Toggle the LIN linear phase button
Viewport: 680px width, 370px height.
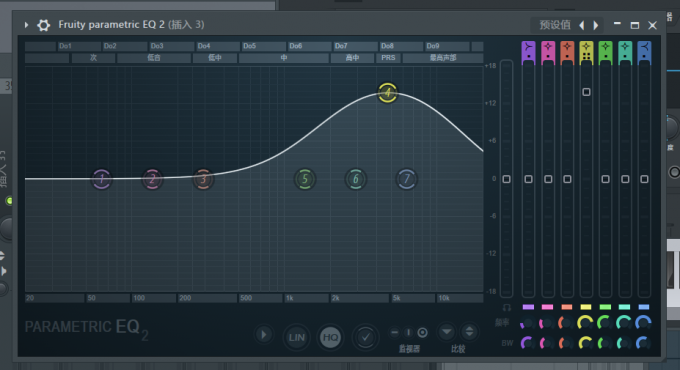pyautogui.click(x=297, y=337)
